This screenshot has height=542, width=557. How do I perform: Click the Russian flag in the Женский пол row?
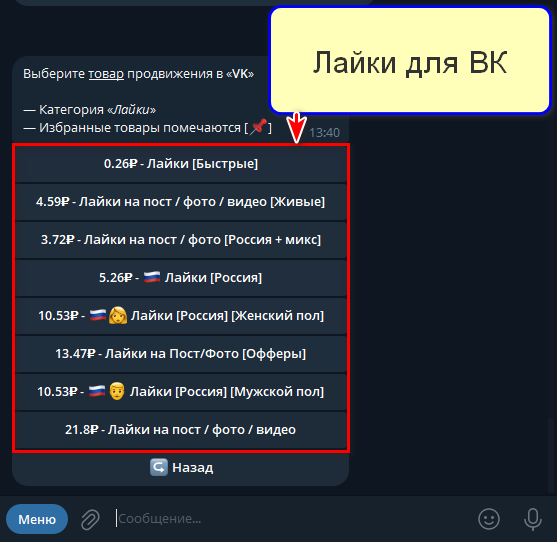98,315
